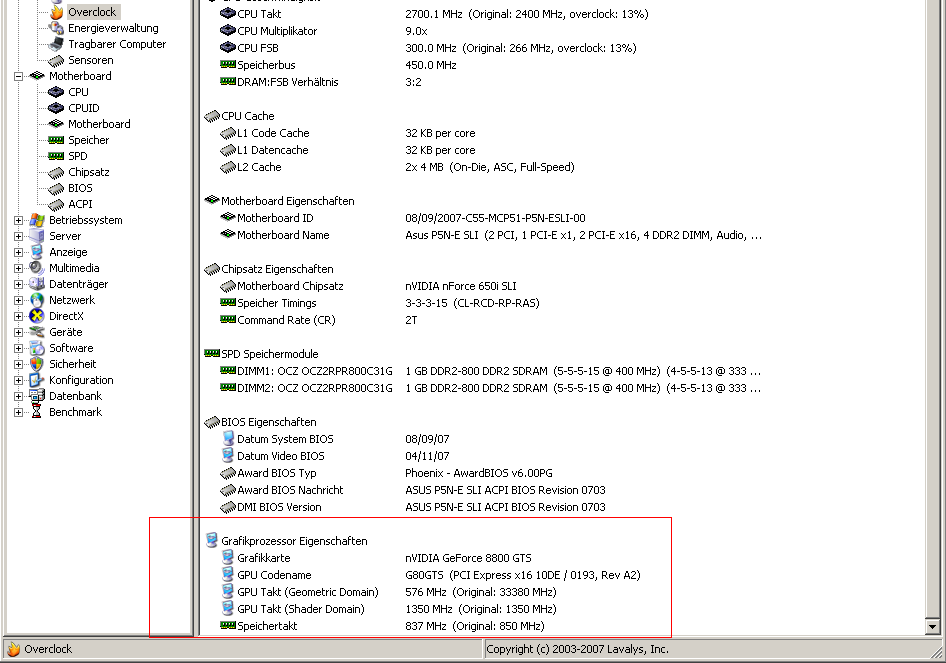Open the CPUID tree item
This screenshot has width=946, height=663.
[x=83, y=108]
